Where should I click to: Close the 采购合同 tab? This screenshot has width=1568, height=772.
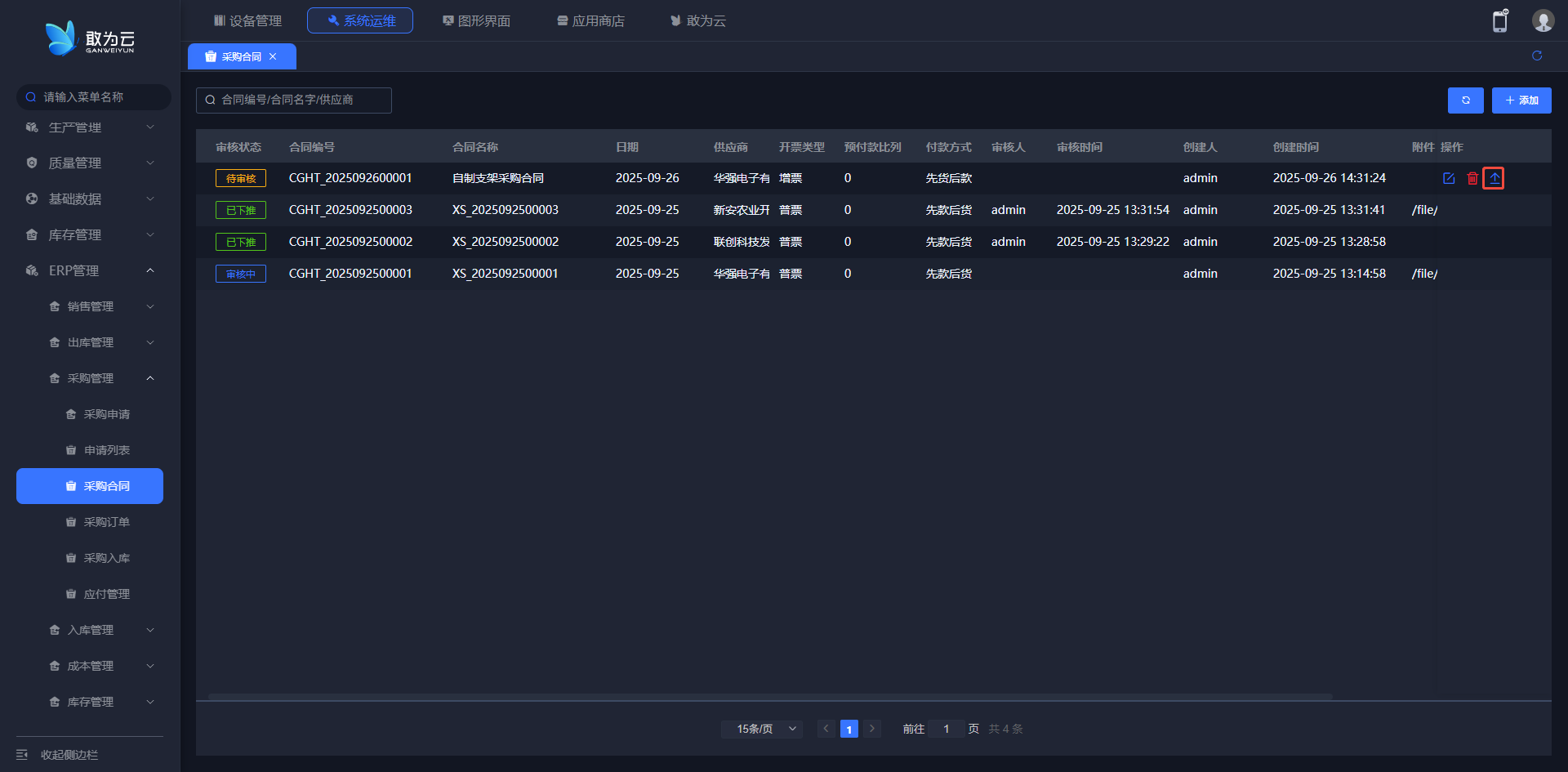pyautogui.click(x=273, y=56)
